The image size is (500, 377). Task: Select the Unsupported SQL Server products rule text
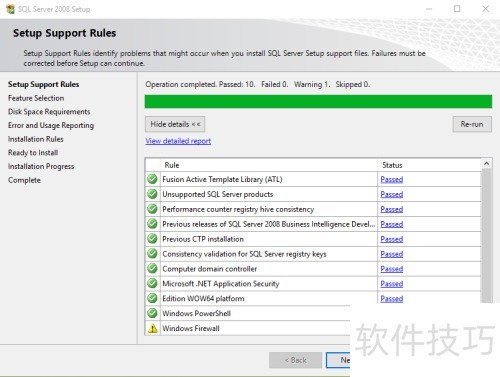pos(218,194)
